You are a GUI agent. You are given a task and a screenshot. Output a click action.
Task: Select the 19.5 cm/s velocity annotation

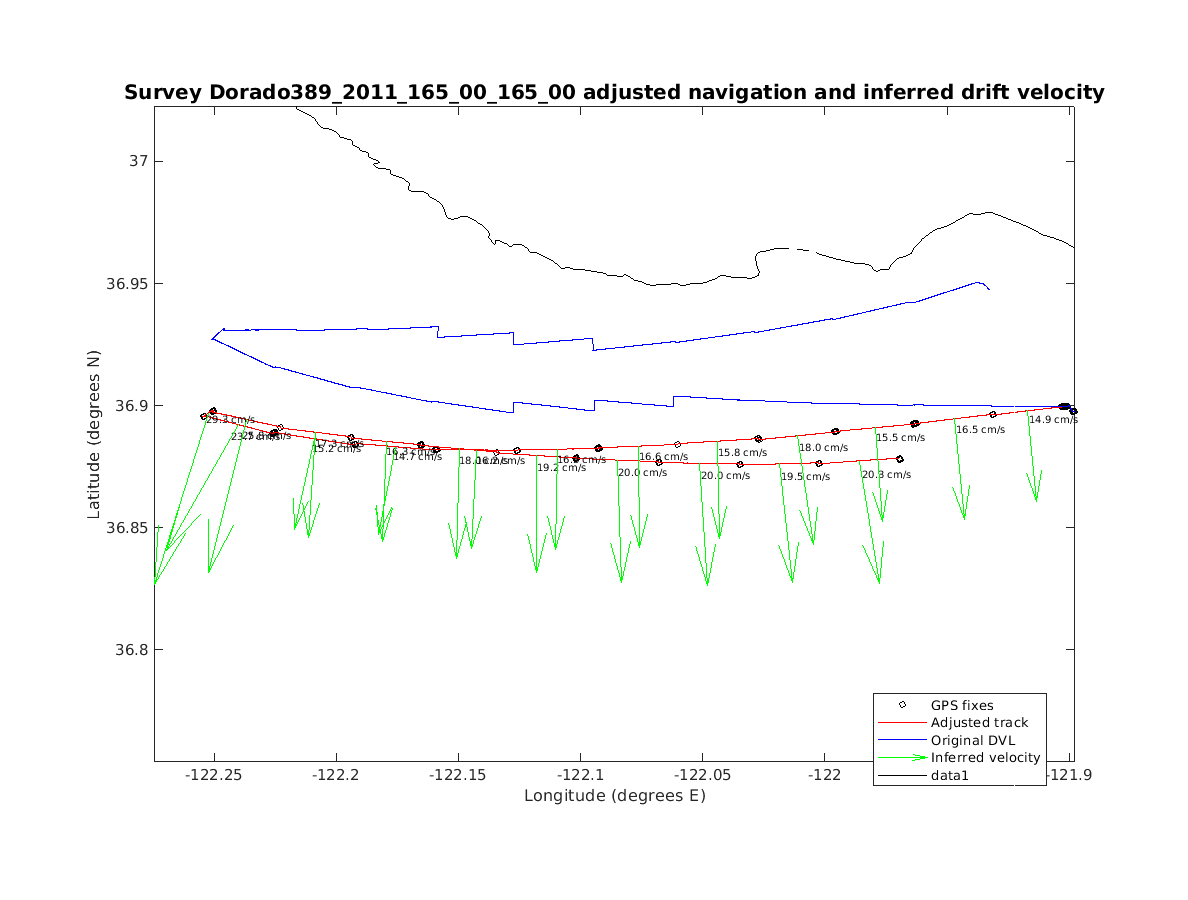805,477
